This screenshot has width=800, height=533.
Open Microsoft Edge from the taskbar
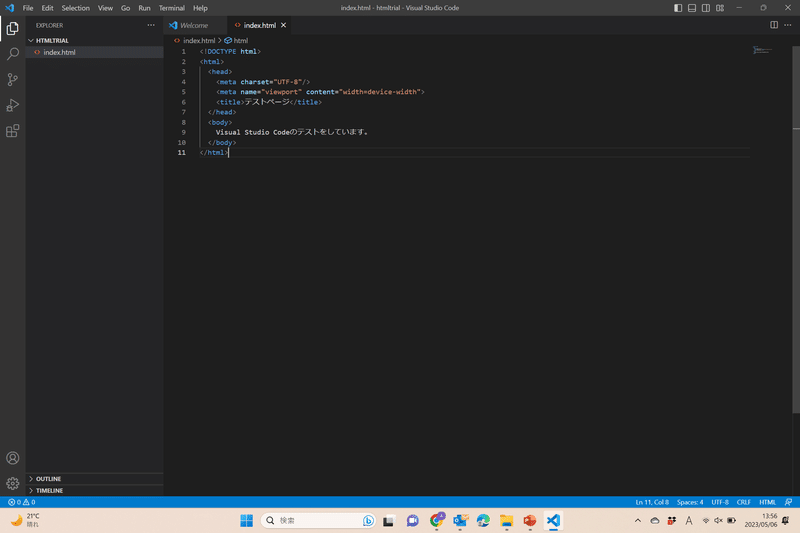pos(483,520)
